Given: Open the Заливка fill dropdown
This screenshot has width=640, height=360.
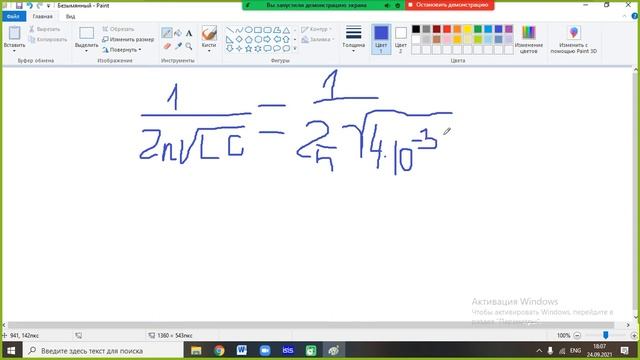Looking at the screenshot, I should coord(318,40).
